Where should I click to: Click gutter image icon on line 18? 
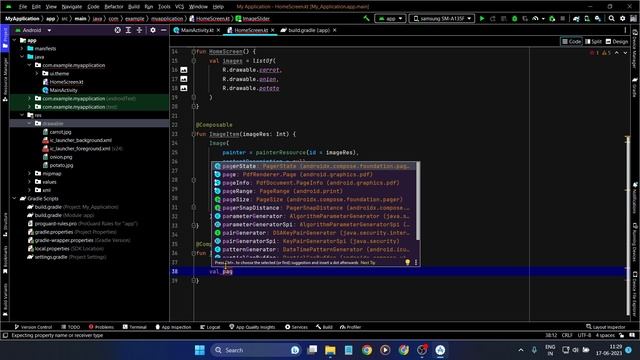click(184, 88)
